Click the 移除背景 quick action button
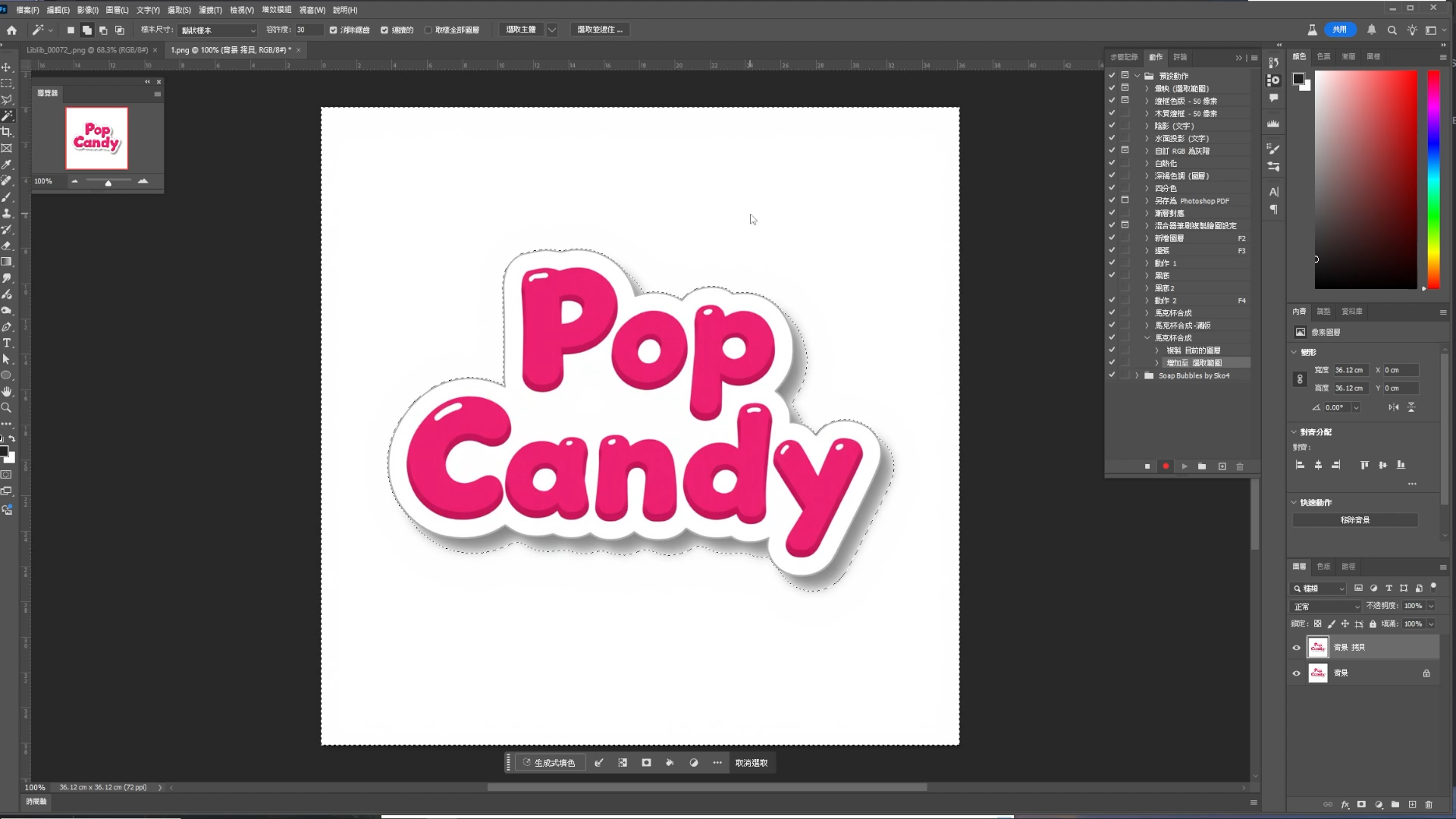This screenshot has width=1456, height=819. [x=1355, y=520]
